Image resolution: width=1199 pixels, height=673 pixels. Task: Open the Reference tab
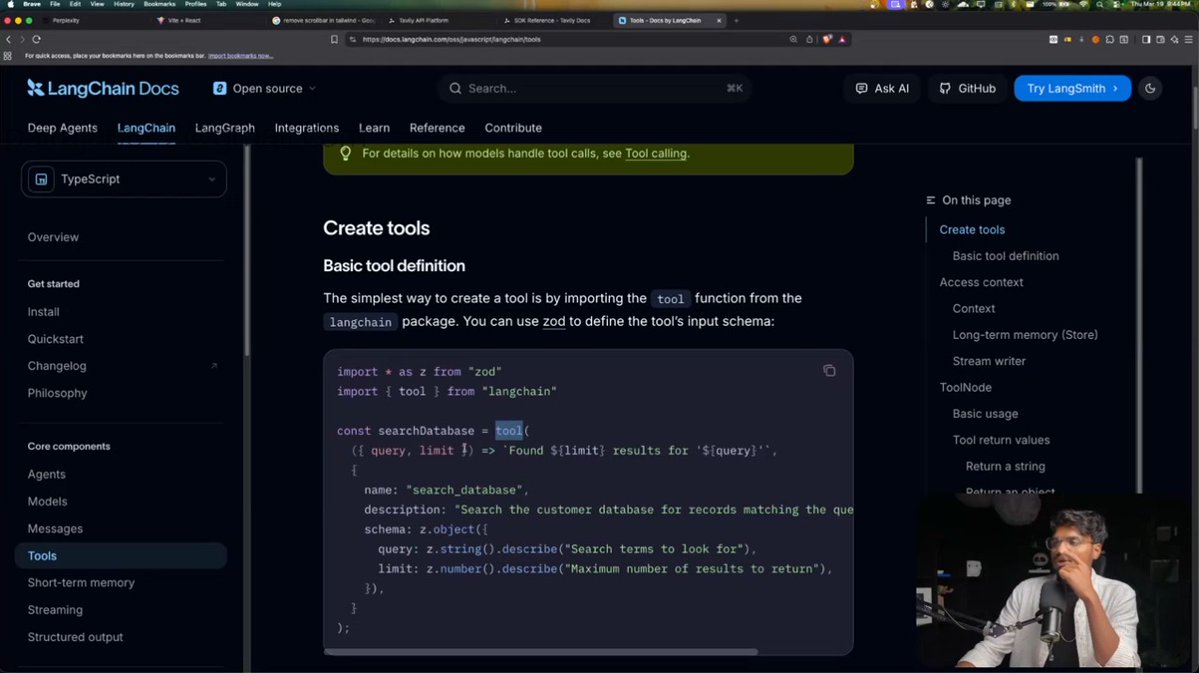tap(437, 128)
